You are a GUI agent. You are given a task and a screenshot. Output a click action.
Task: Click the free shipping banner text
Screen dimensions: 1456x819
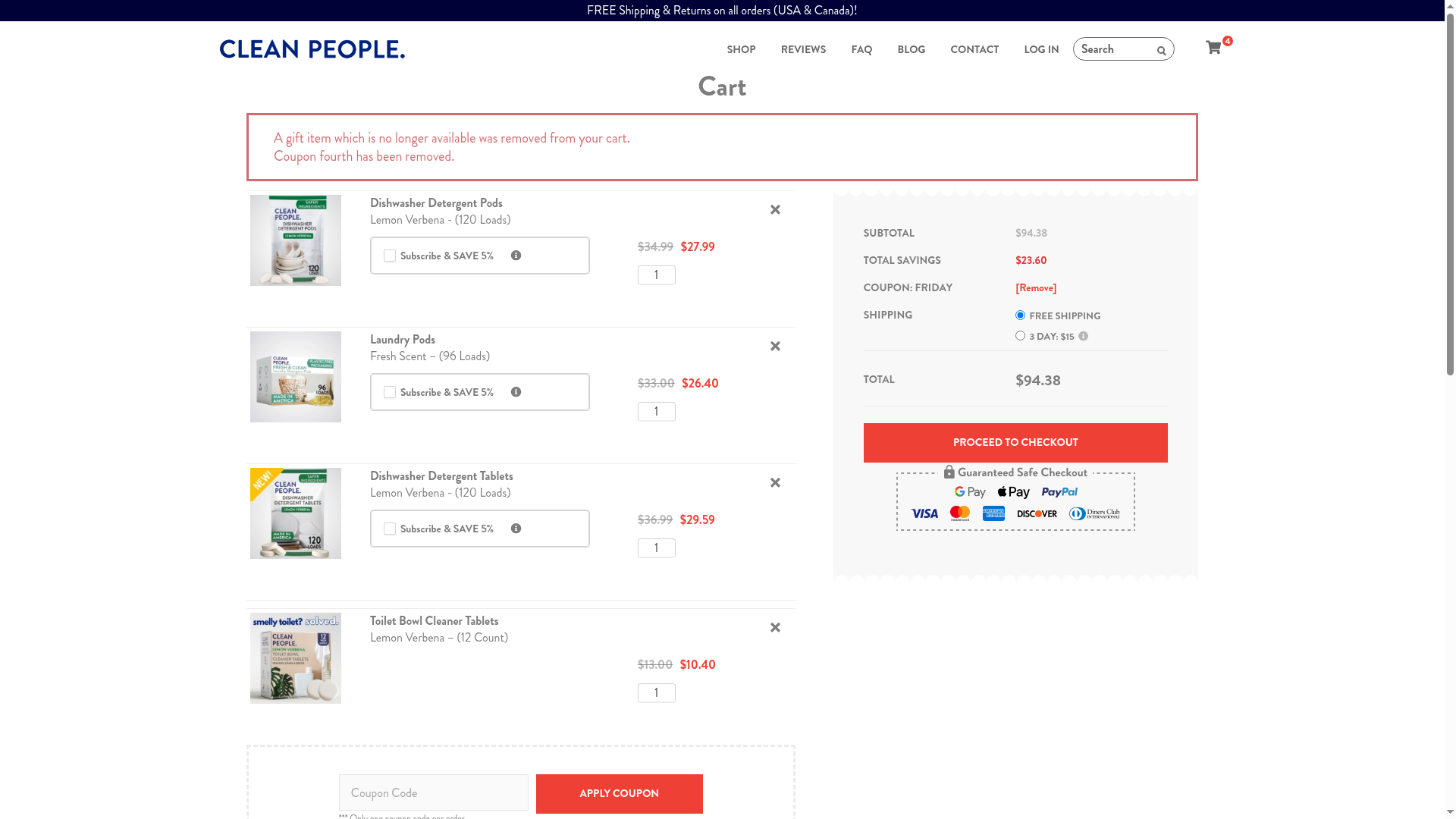click(x=722, y=11)
